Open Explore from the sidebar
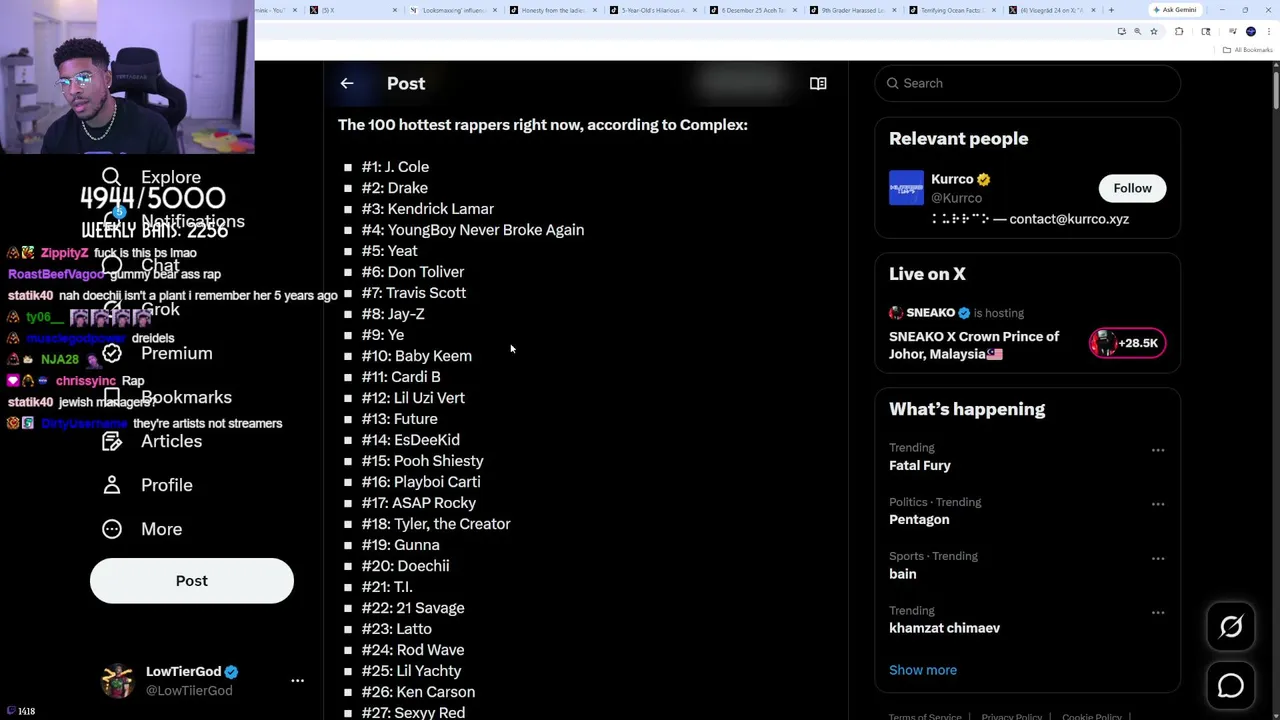The image size is (1280, 720). click(x=170, y=178)
